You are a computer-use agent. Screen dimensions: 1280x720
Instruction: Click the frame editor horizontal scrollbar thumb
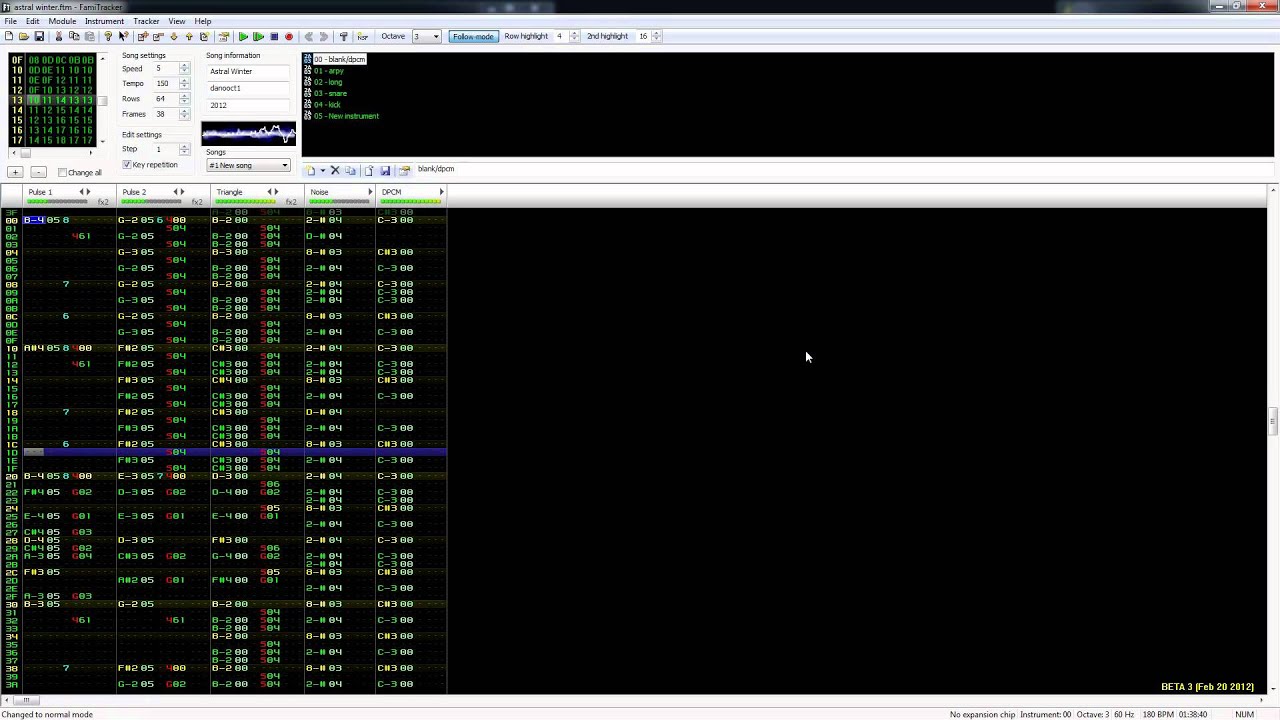pos(25,153)
